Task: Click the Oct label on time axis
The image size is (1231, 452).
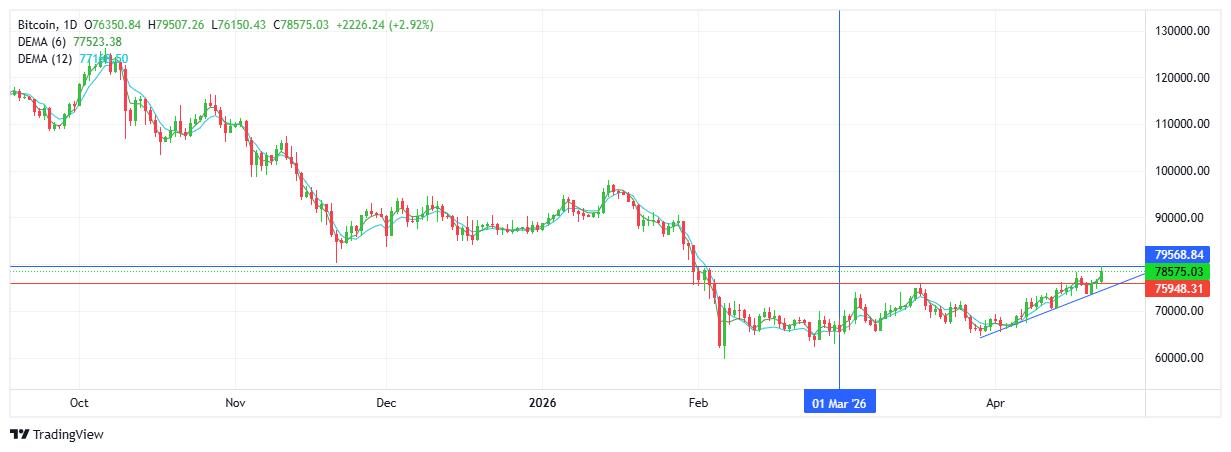Action: 79,402
